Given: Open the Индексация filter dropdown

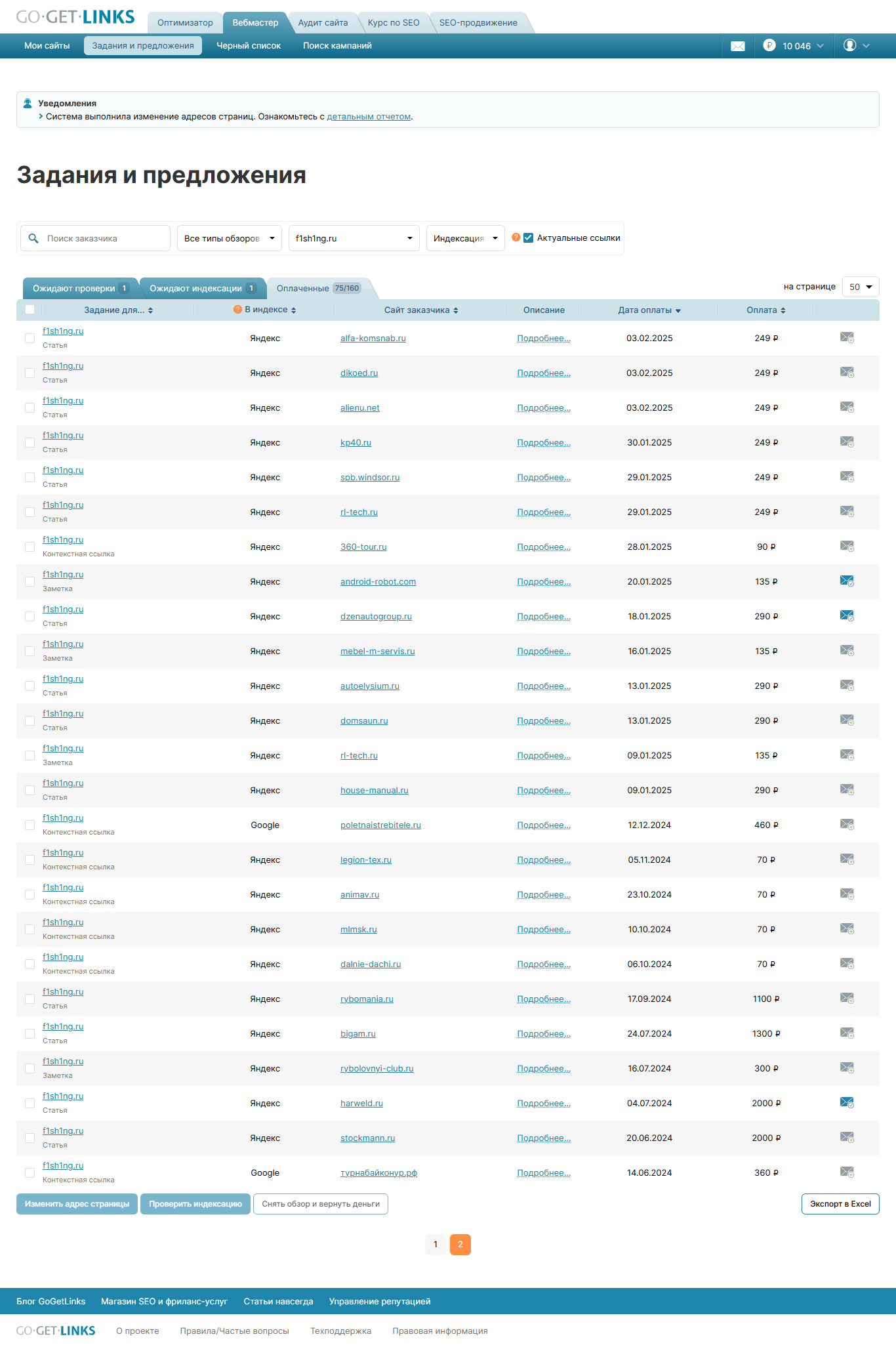Looking at the screenshot, I should tap(466, 238).
